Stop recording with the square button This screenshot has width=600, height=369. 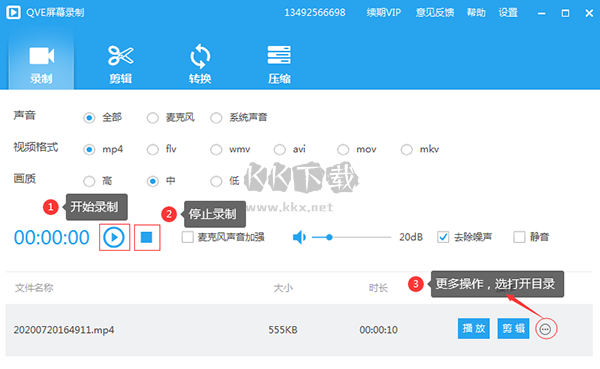coord(147,237)
